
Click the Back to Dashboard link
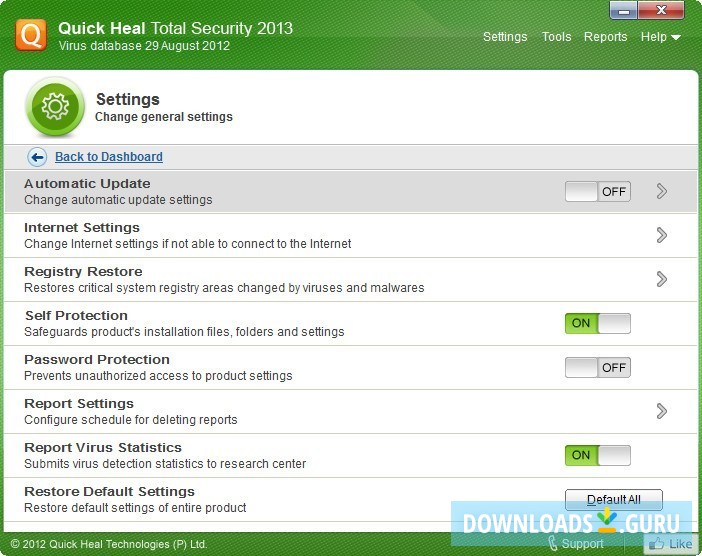[x=109, y=157]
